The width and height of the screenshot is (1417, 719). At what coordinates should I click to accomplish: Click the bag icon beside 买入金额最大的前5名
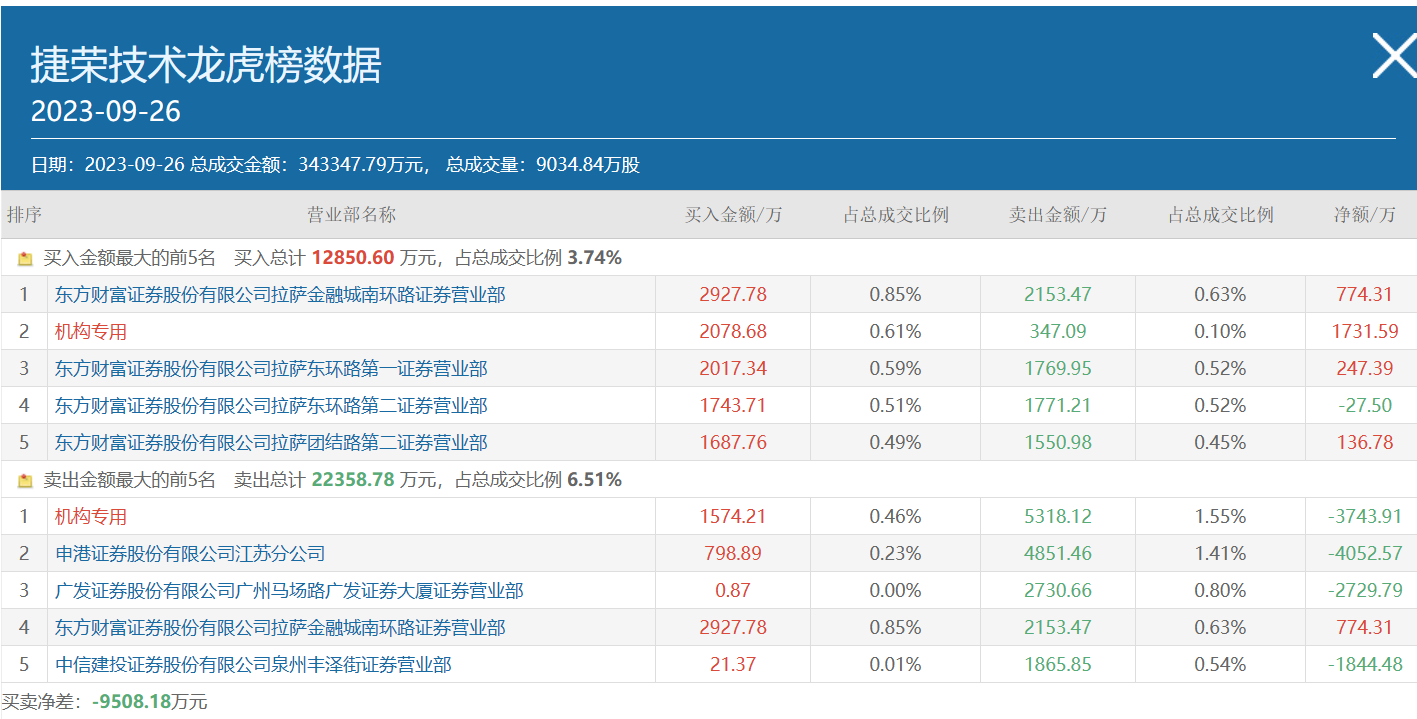pyautogui.click(x=25, y=259)
